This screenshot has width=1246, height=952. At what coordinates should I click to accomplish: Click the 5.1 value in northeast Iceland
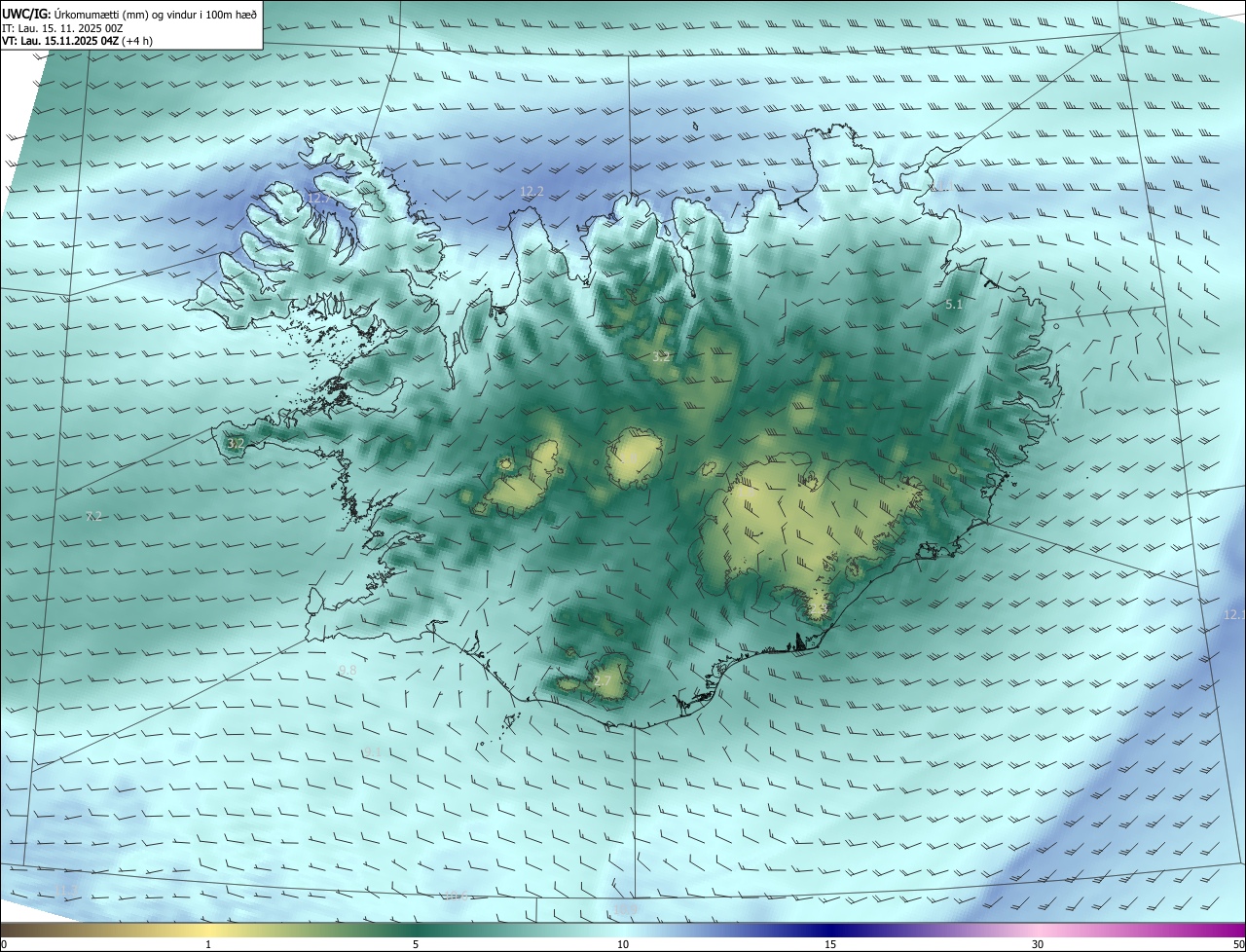click(x=954, y=305)
